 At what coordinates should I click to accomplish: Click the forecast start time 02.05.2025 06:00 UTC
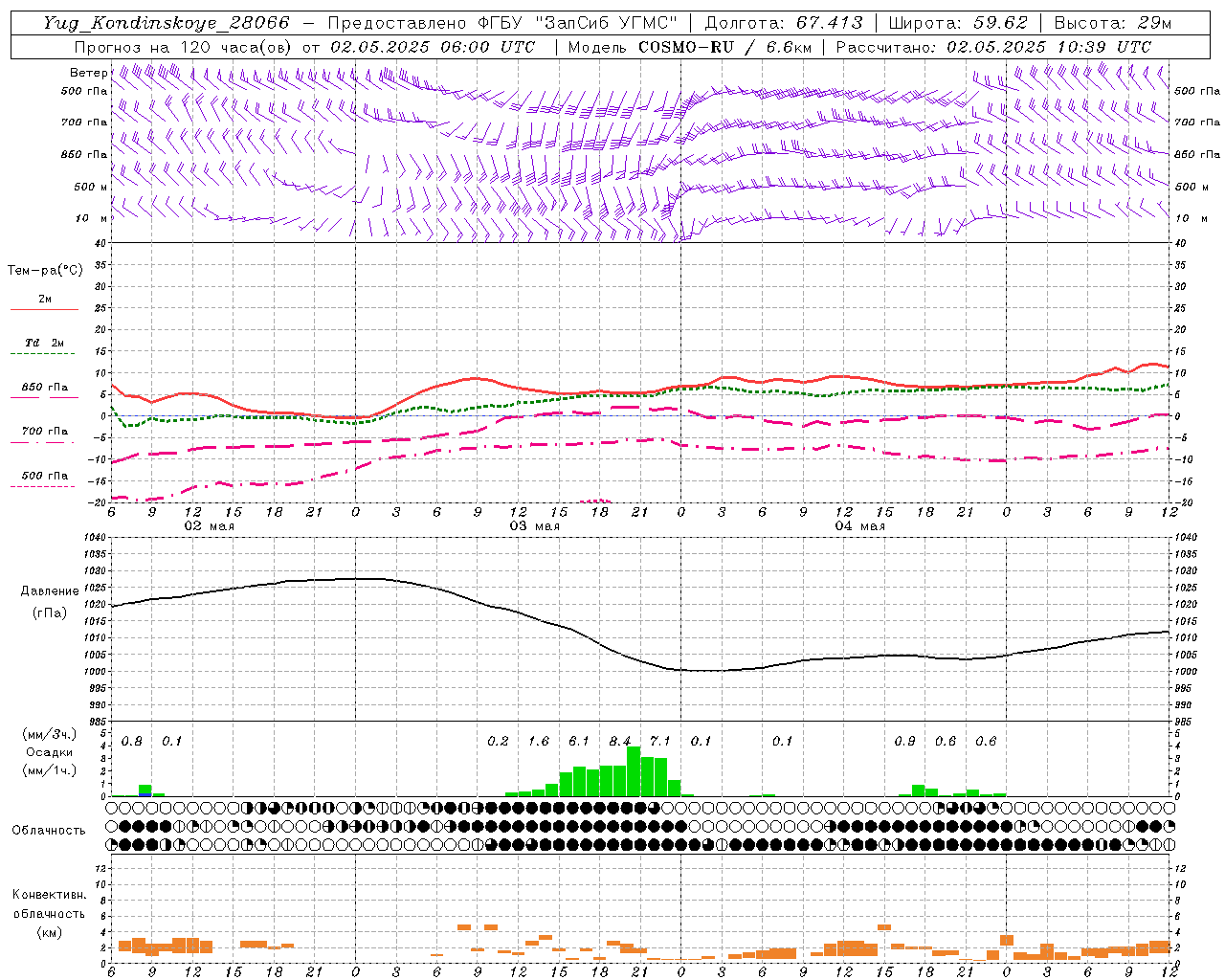433,47
